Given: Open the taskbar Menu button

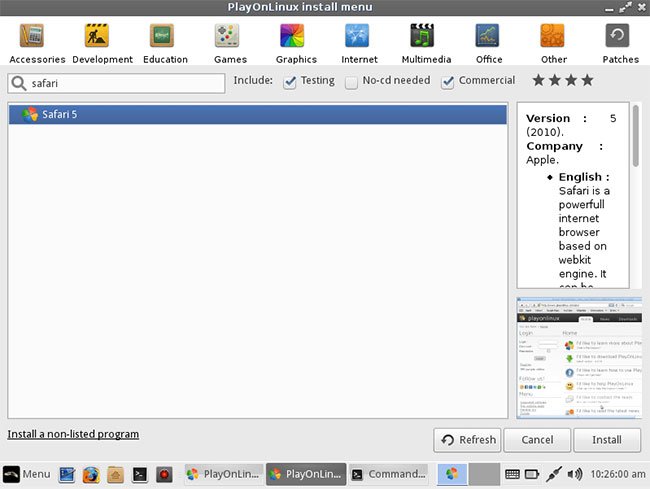Looking at the screenshot, I should tap(27, 474).
